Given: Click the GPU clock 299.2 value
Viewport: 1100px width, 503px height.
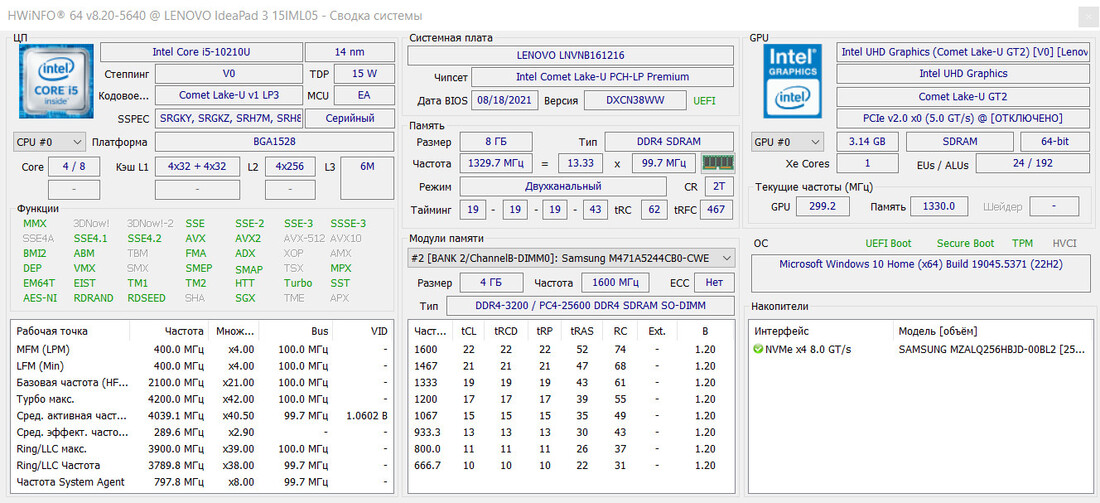Looking at the screenshot, I should [823, 206].
